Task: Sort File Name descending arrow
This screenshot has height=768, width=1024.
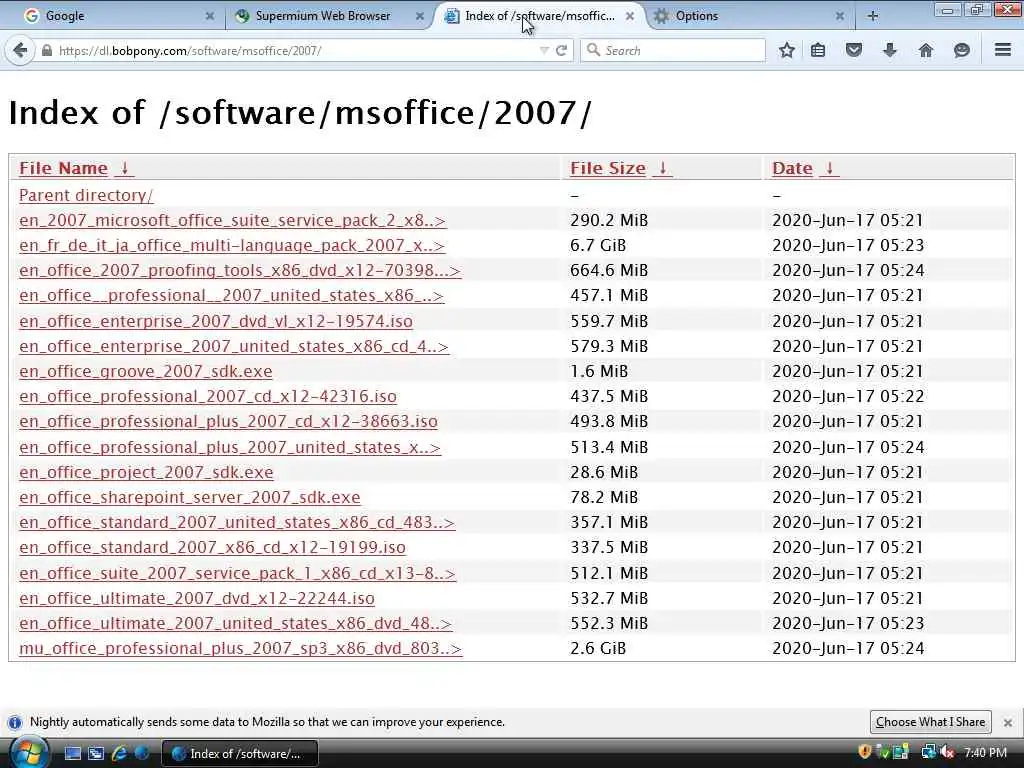Action: point(124,168)
